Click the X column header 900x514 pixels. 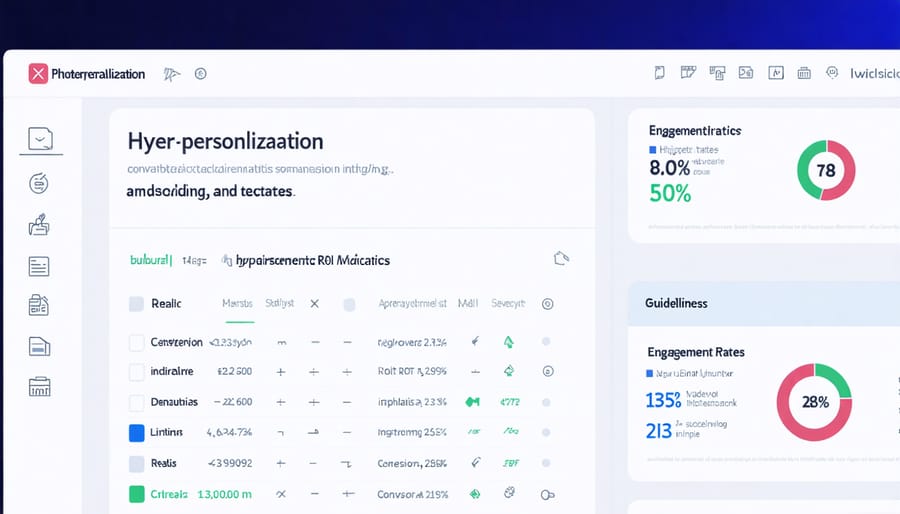click(315, 303)
